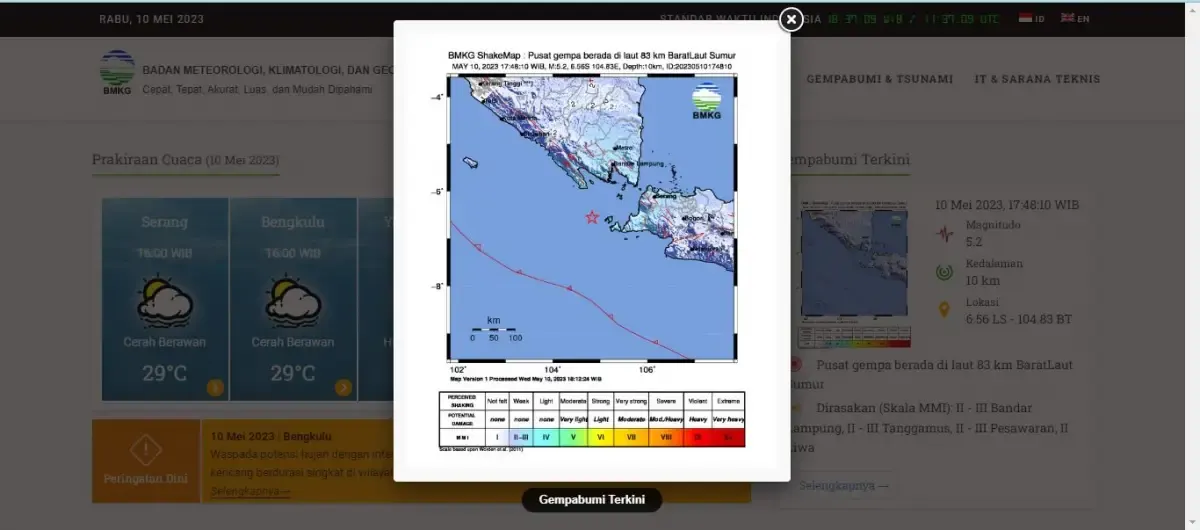This screenshot has width=1200, height=530.
Task: Click the coordinates 6.56 LS - 104.83 BT
Action: 1019,319
